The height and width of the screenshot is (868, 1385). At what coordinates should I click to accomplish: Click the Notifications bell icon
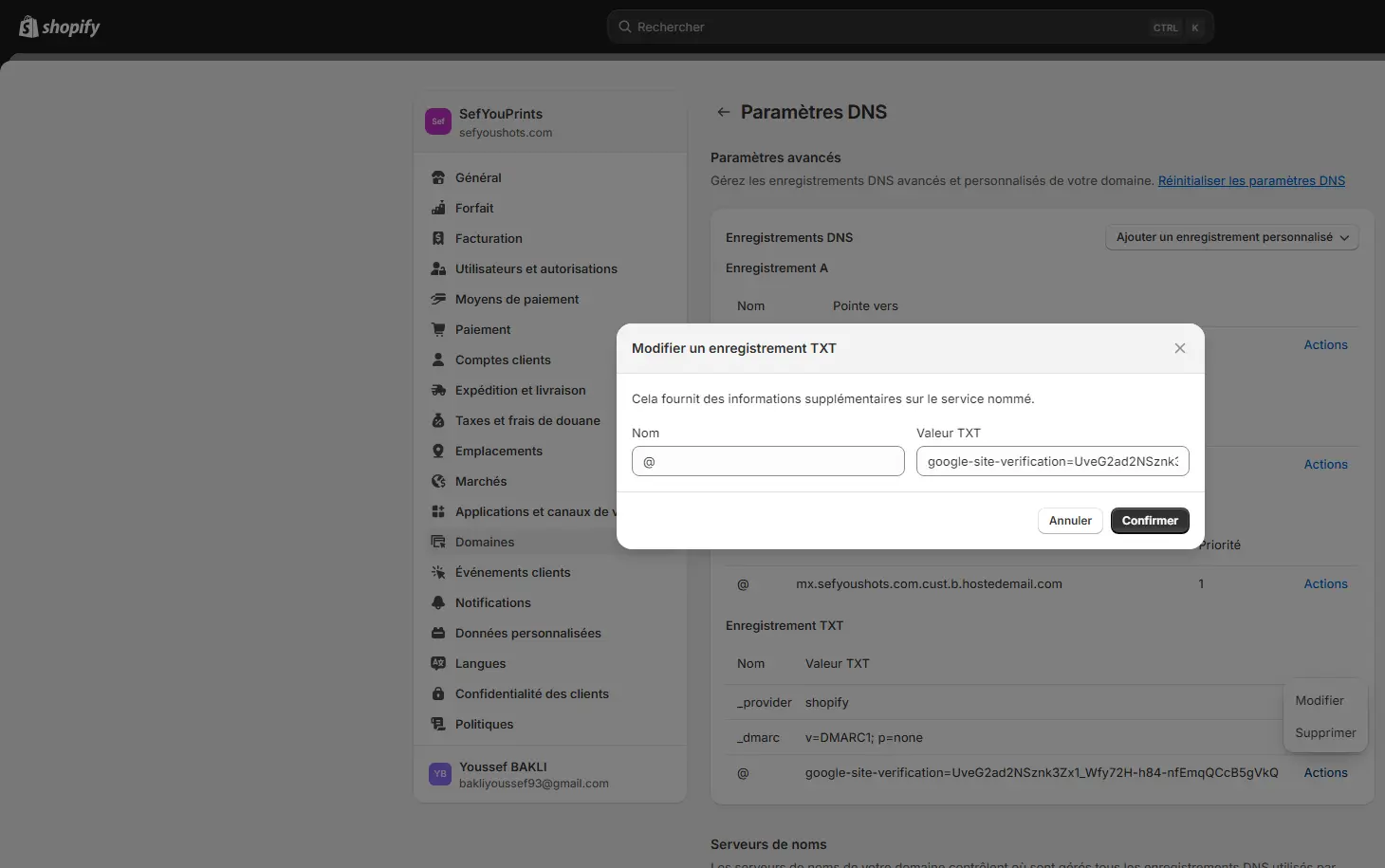pyautogui.click(x=438, y=602)
